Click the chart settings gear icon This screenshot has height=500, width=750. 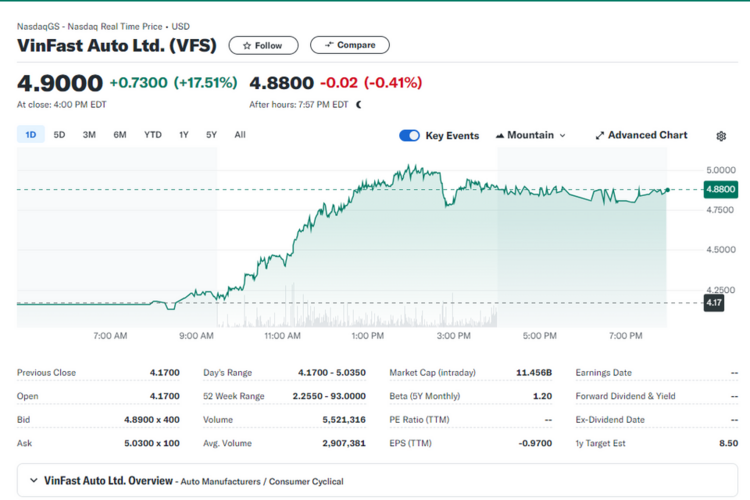click(x=721, y=136)
